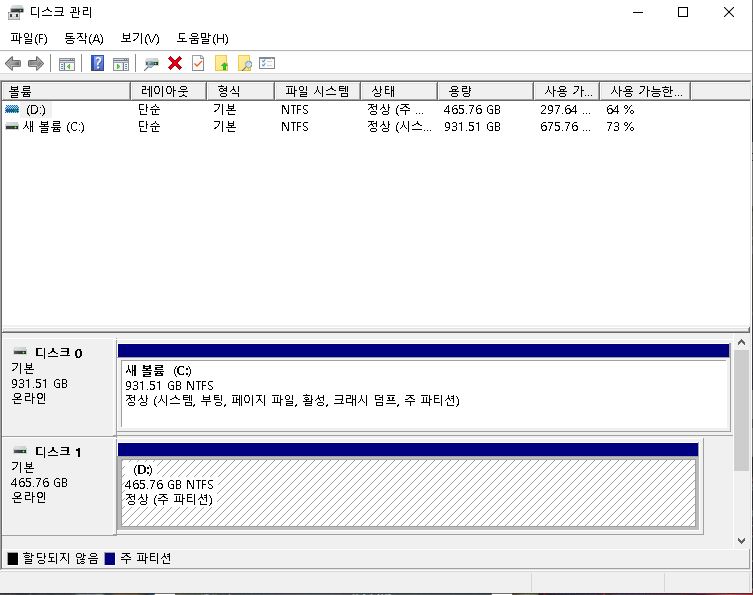This screenshot has width=753, height=595.
Task: Select the (D:) volume row name
Action: click(36, 109)
